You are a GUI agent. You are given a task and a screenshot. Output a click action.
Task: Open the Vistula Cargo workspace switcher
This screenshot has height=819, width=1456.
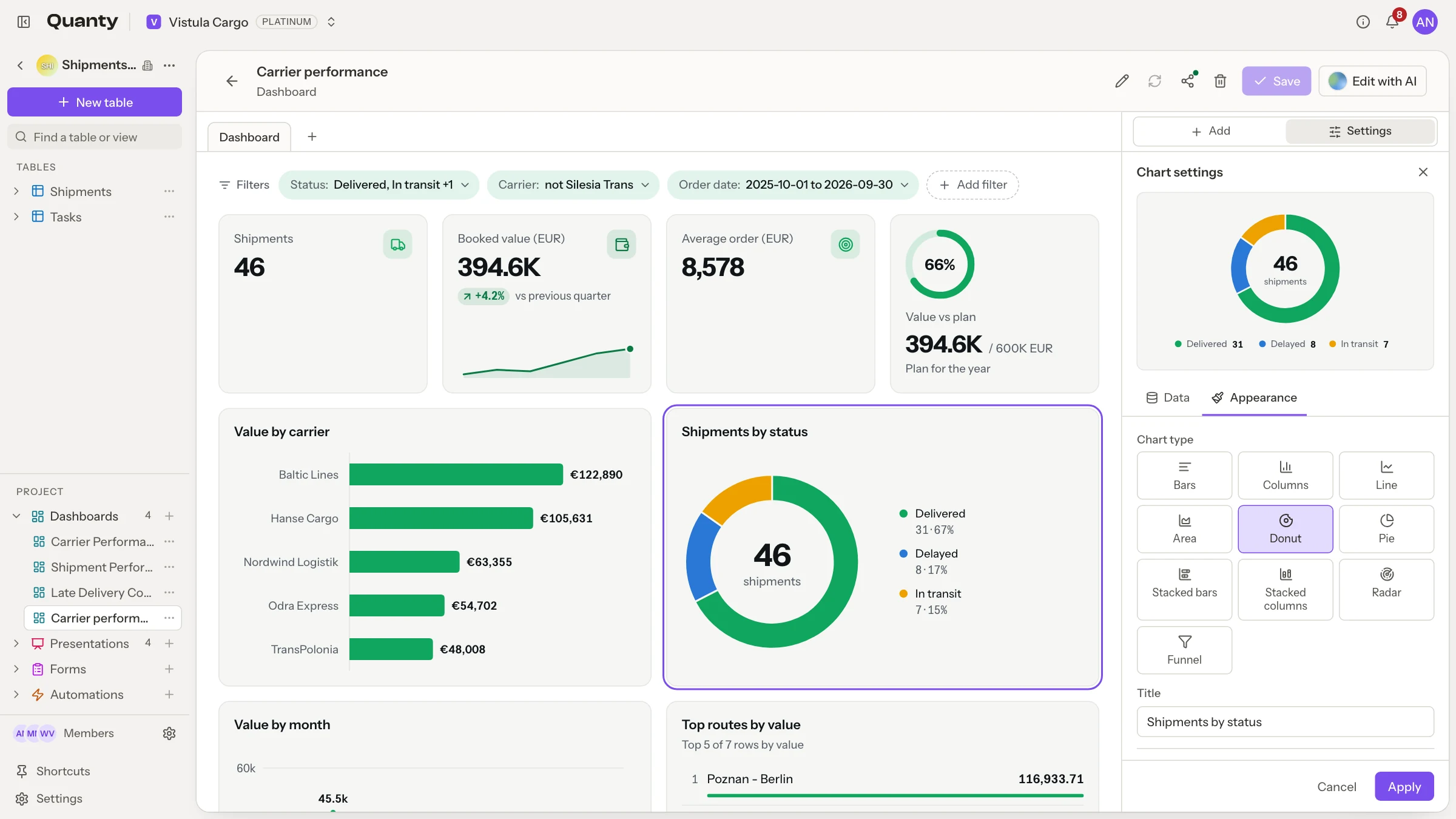pyautogui.click(x=331, y=22)
